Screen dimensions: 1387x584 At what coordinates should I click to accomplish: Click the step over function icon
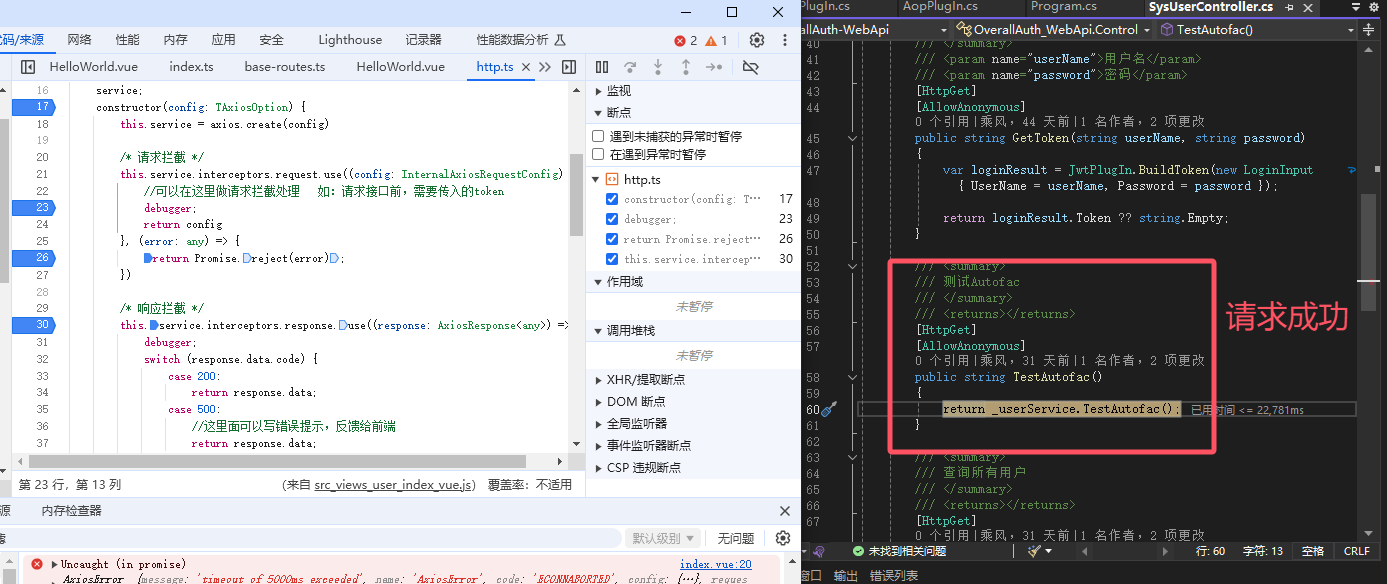[630, 67]
